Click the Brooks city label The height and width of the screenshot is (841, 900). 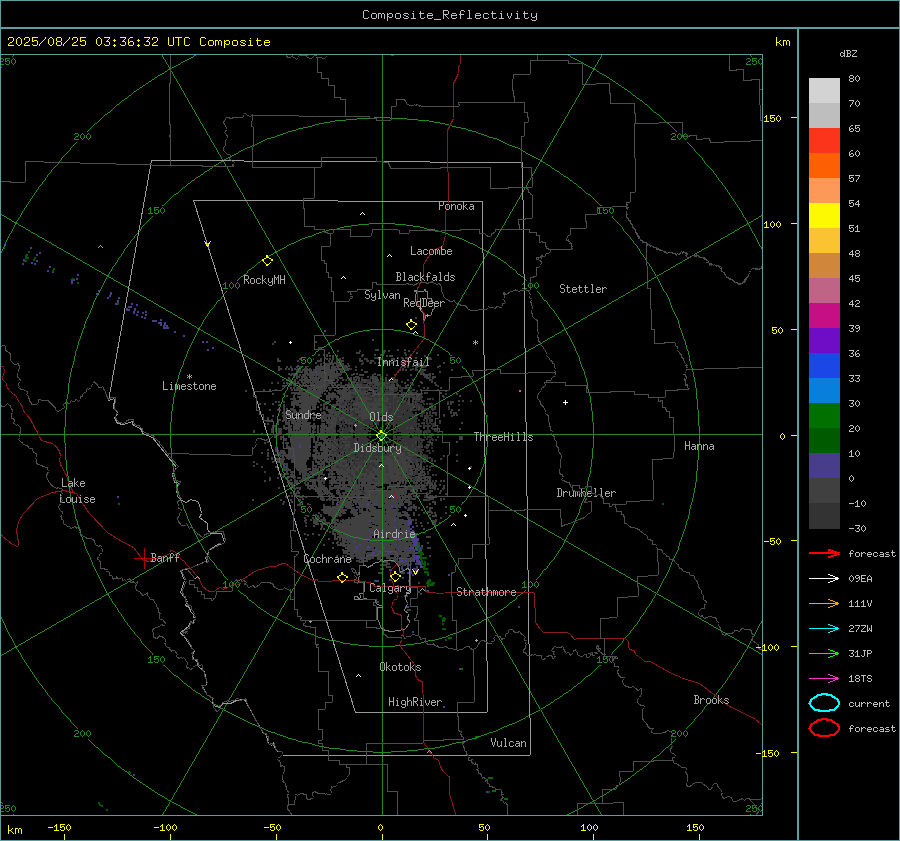[x=711, y=700]
